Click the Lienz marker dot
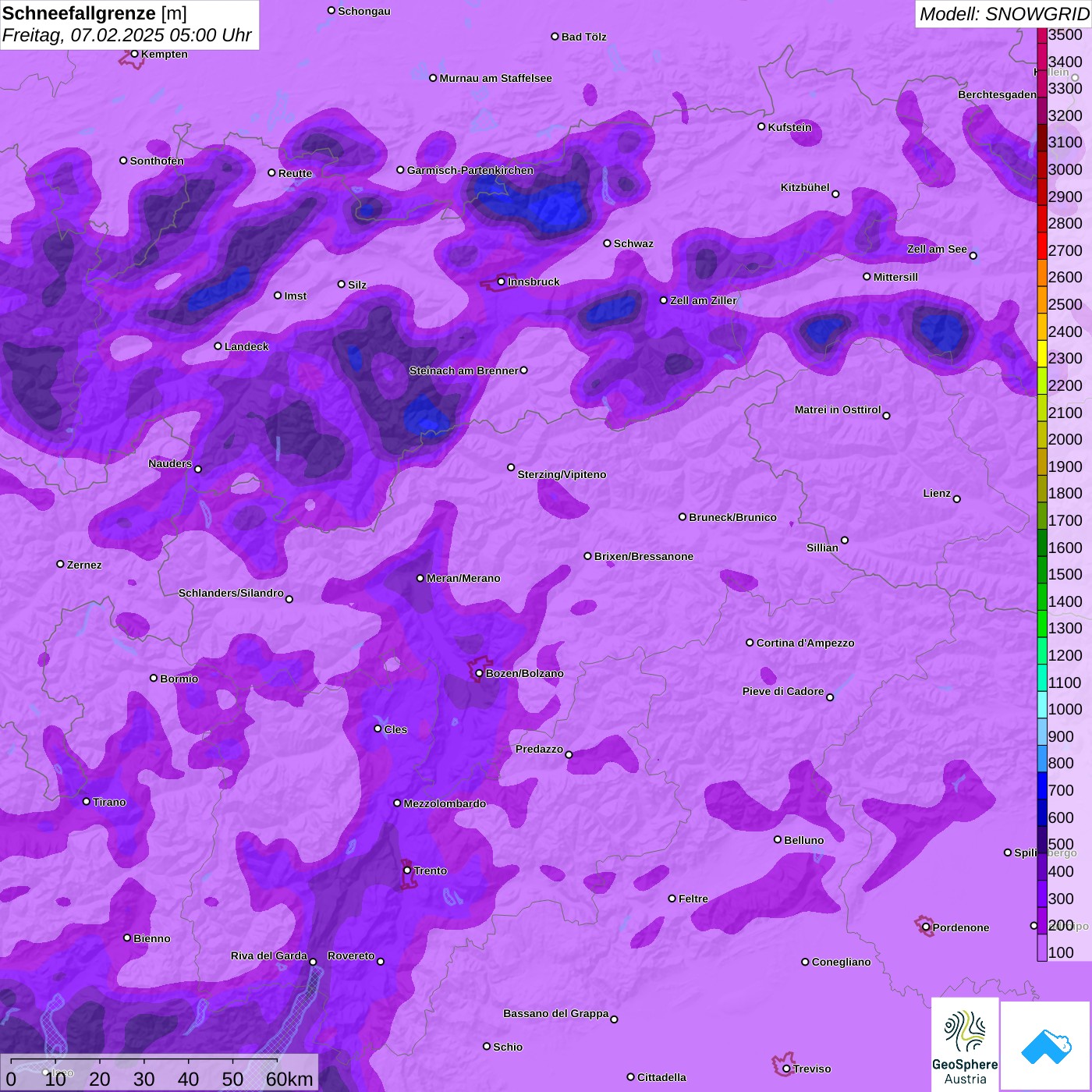Screen dimensions: 1092x1092 pyautogui.click(x=957, y=499)
